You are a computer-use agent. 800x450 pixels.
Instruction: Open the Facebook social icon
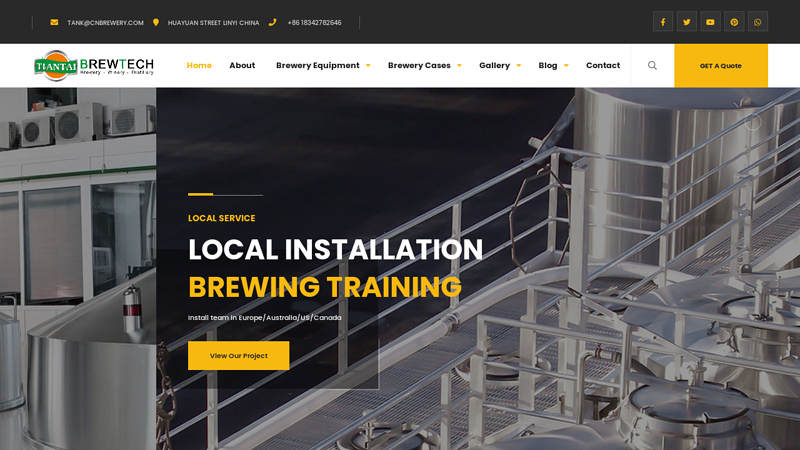pyautogui.click(x=663, y=22)
